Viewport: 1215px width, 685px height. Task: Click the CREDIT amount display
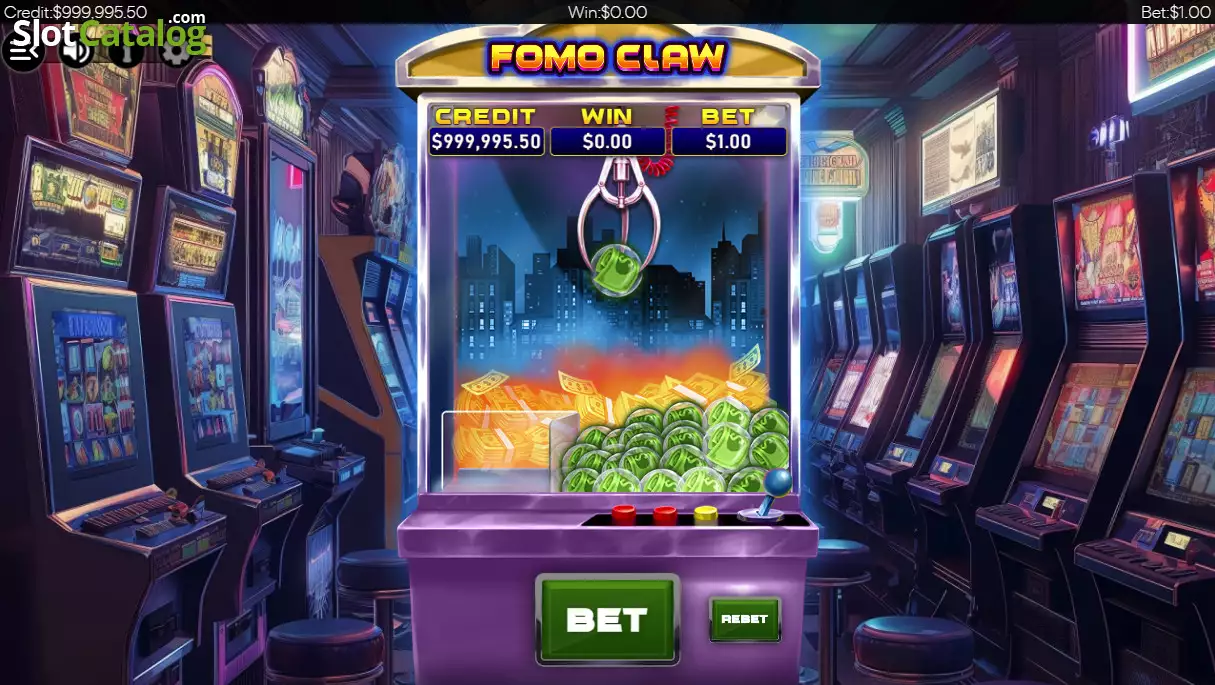coord(486,141)
